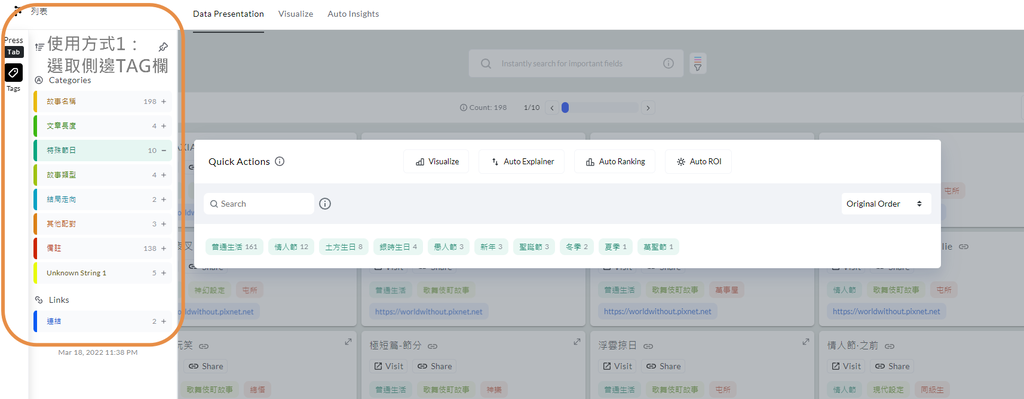Open the Original Order sort dropdown

tap(886, 204)
